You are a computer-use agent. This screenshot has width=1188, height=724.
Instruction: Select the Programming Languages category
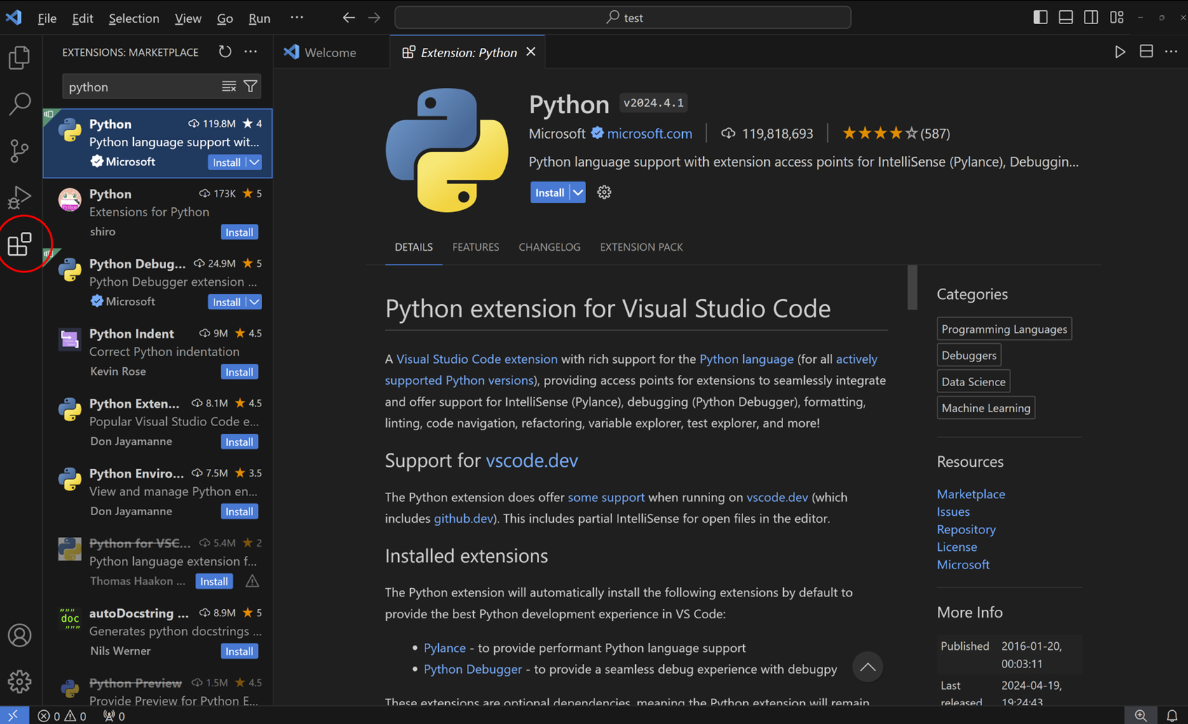point(1004,329)
